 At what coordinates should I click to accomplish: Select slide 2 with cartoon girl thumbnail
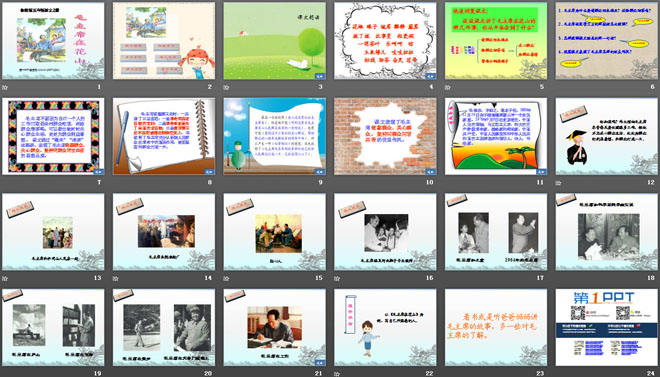[x=164, y=41]
